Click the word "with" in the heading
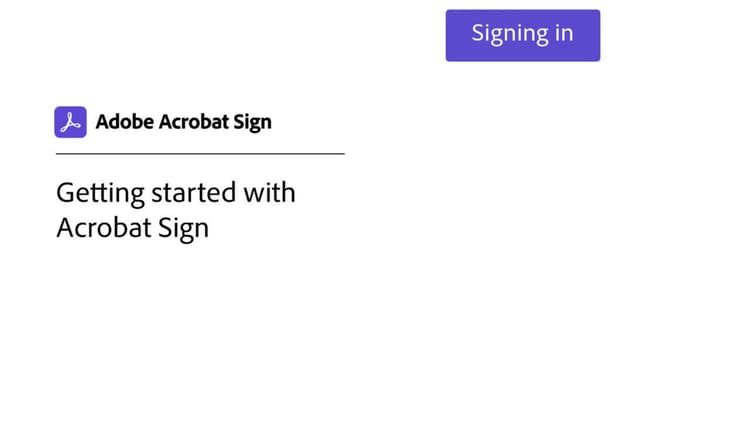This screenshot has height=421, width=750. click(x=270, y=192)
